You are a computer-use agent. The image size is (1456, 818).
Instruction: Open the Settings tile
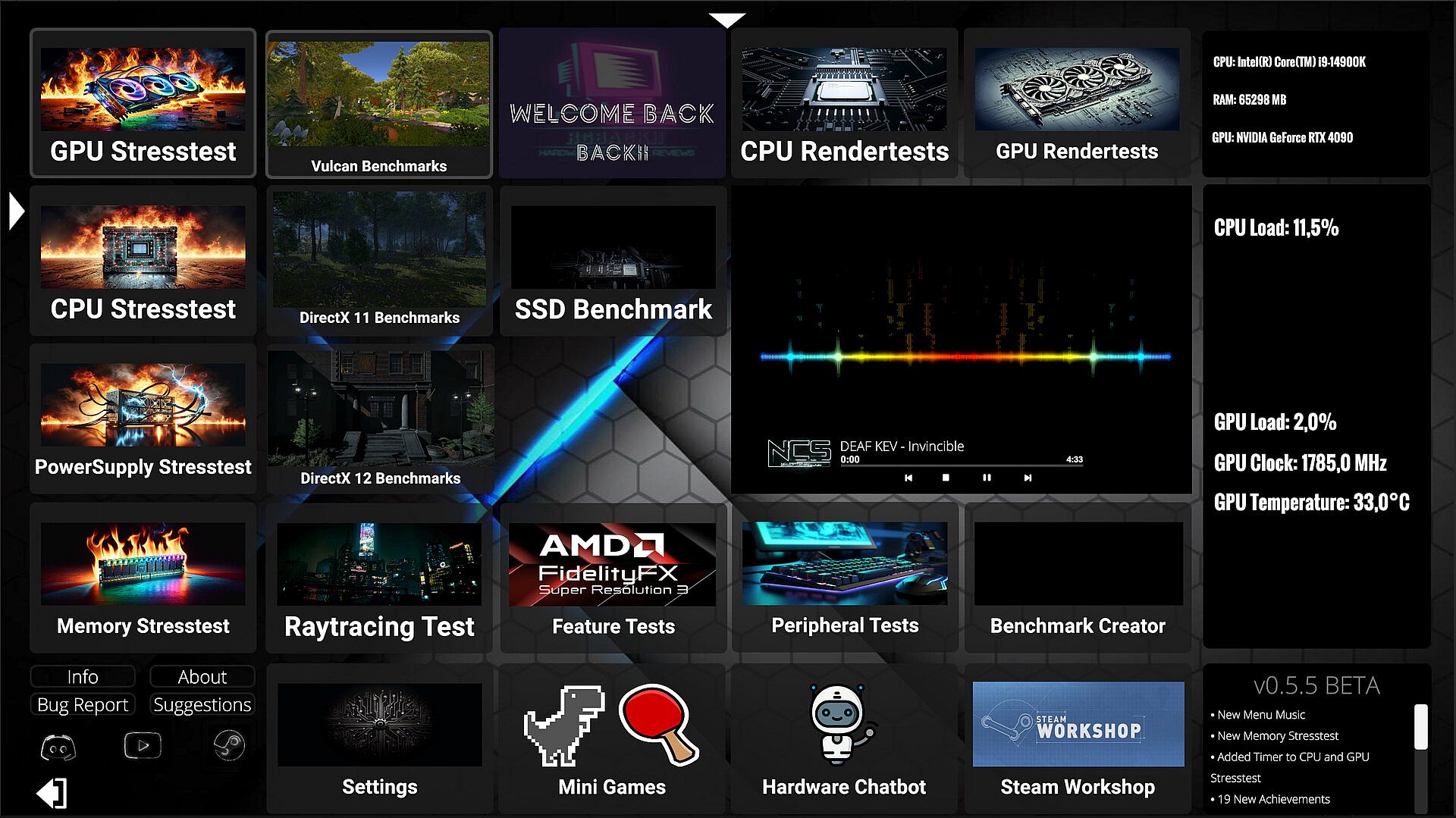[379, 738]
